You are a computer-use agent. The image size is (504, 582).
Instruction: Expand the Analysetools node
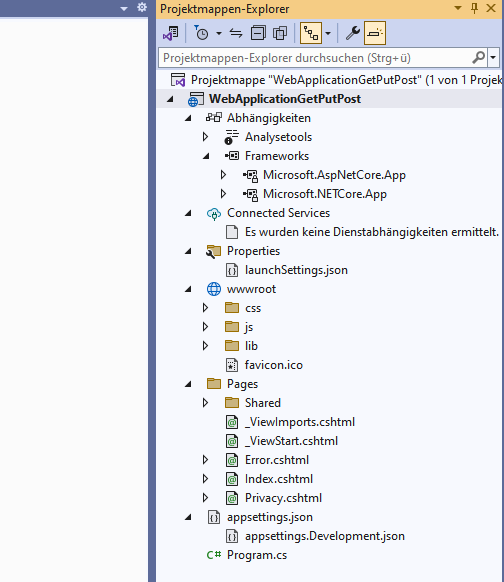[205, 137]
